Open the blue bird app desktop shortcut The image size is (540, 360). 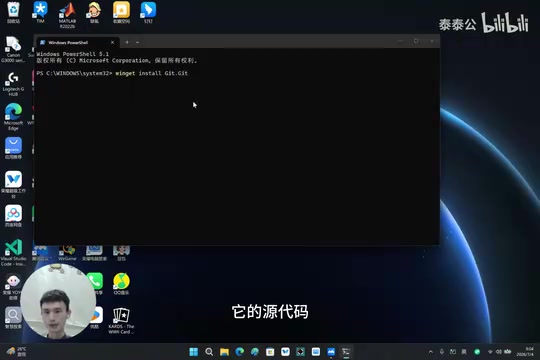point(148,12)
